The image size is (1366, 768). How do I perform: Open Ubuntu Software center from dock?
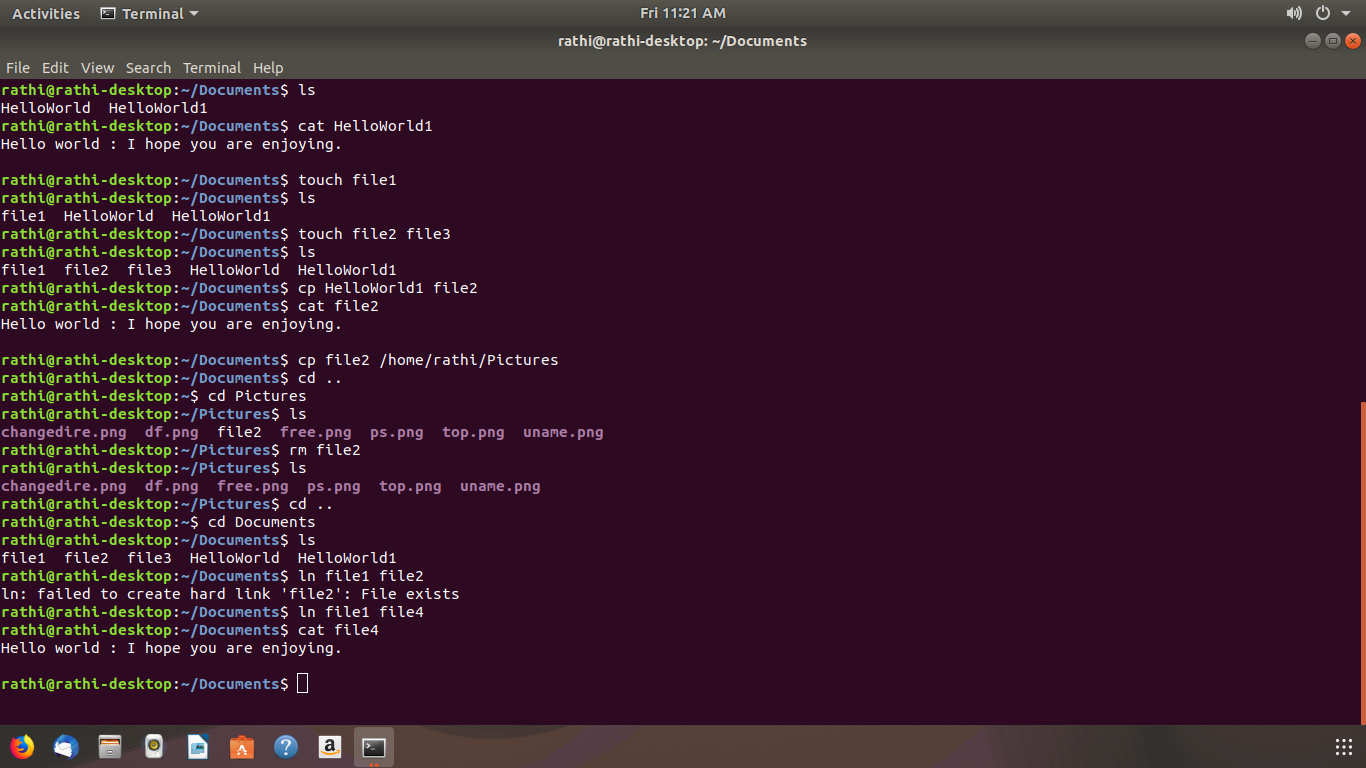tap(242, 747)
